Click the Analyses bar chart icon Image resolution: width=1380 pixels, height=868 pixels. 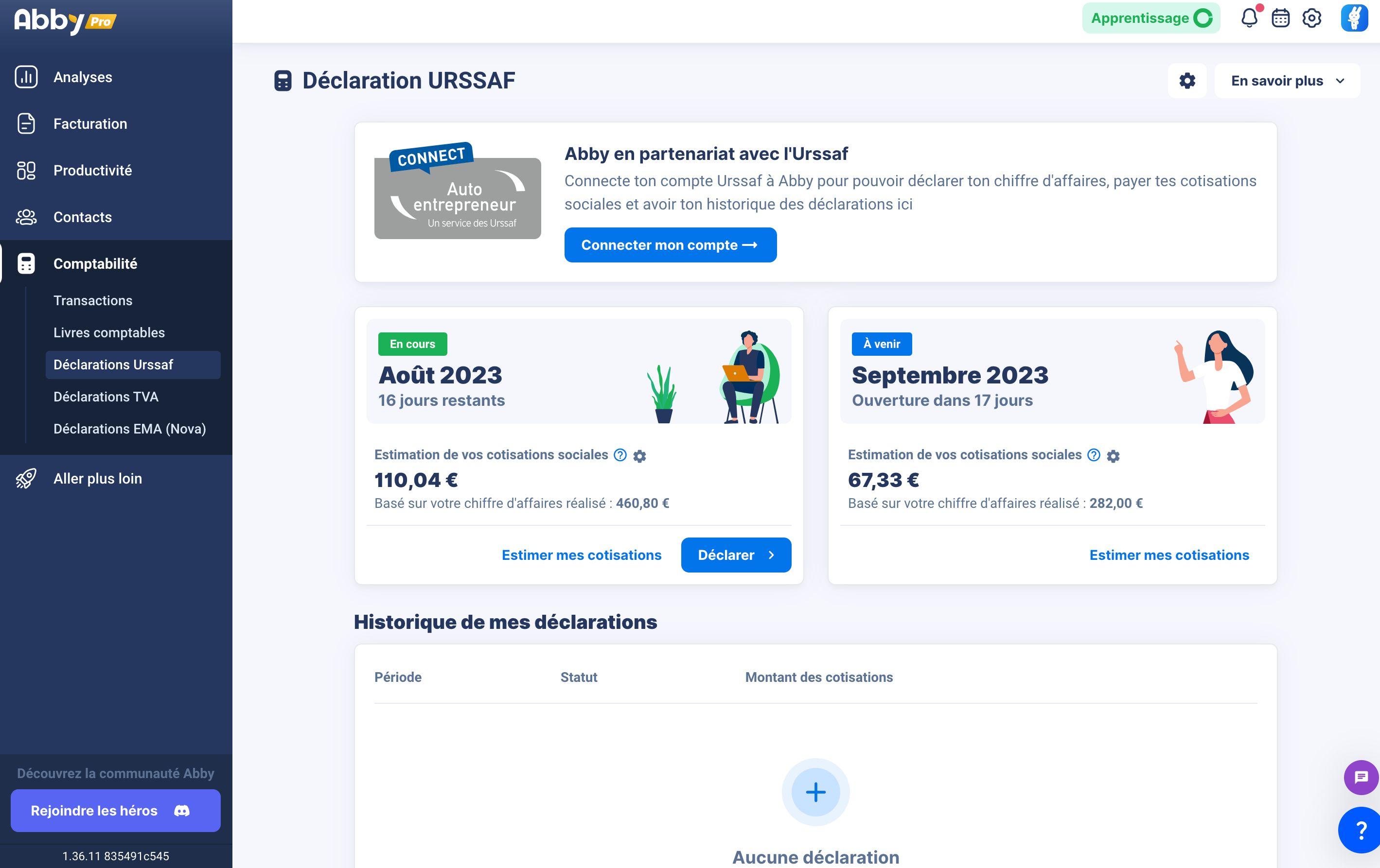coord(26,77)
